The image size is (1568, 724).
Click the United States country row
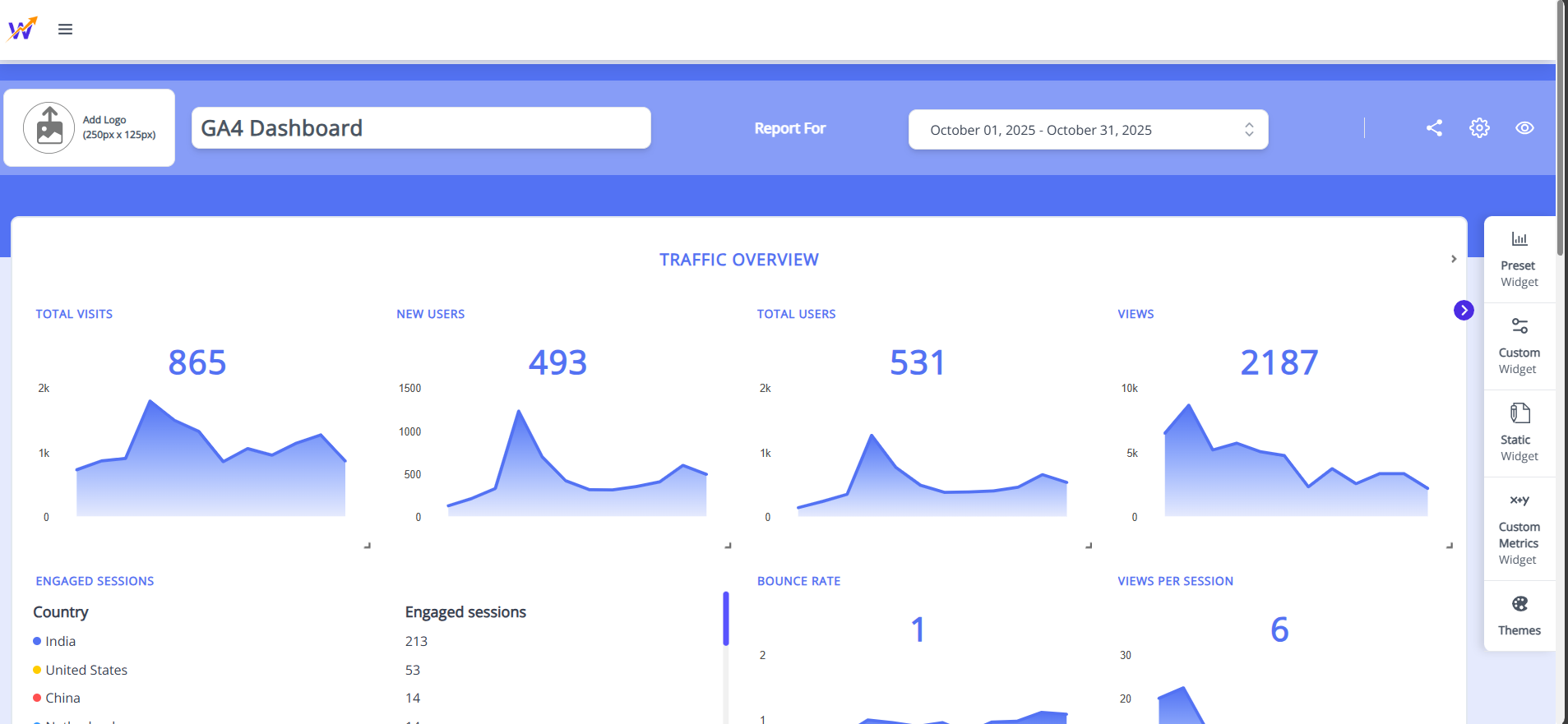tap(86, 670)
